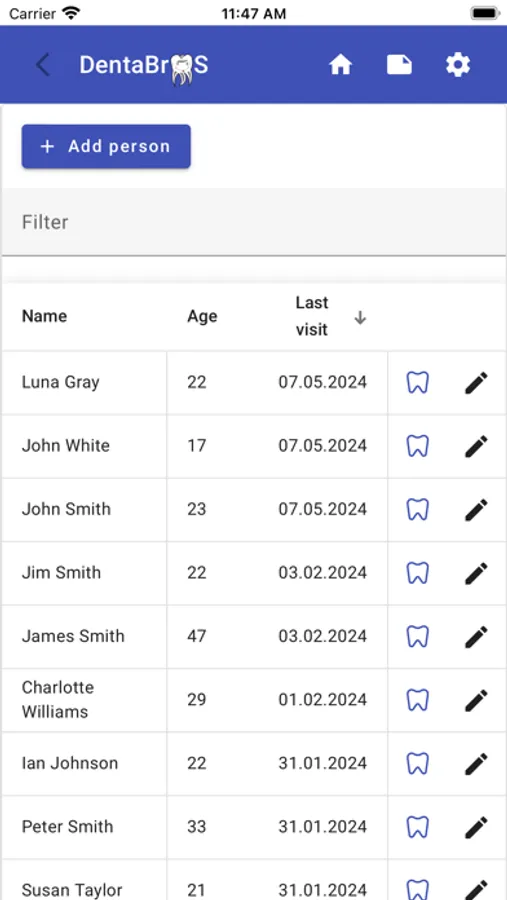
Task: Edit Charlotte Williams's record
Action: 476,700
